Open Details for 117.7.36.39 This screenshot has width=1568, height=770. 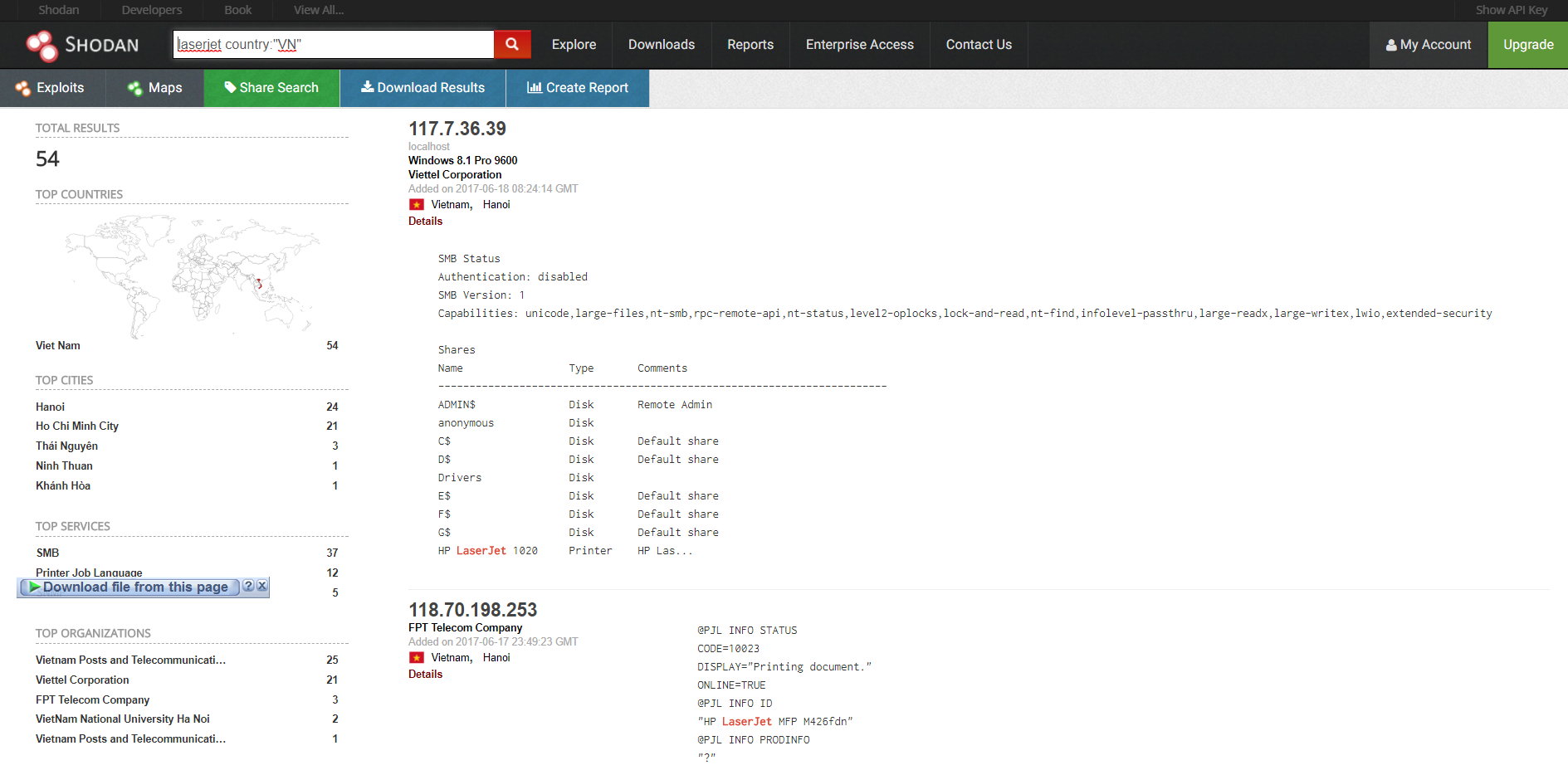pyautogui.click(x=425, y=221)
